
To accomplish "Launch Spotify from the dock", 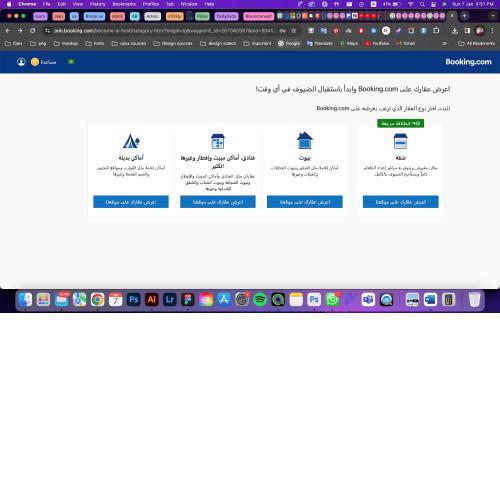I will (x=260, y=300).
